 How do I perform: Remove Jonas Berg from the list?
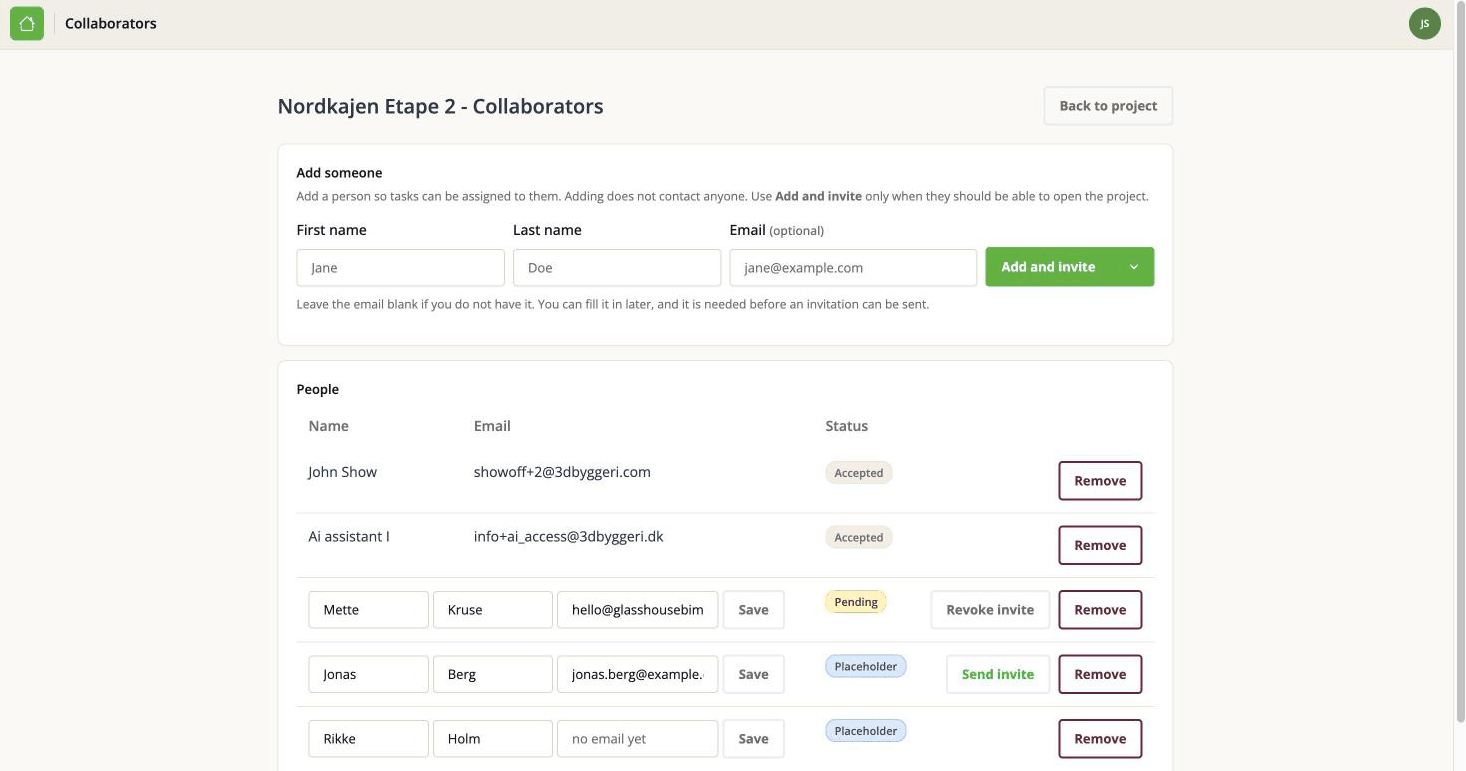coord(1100,674)
